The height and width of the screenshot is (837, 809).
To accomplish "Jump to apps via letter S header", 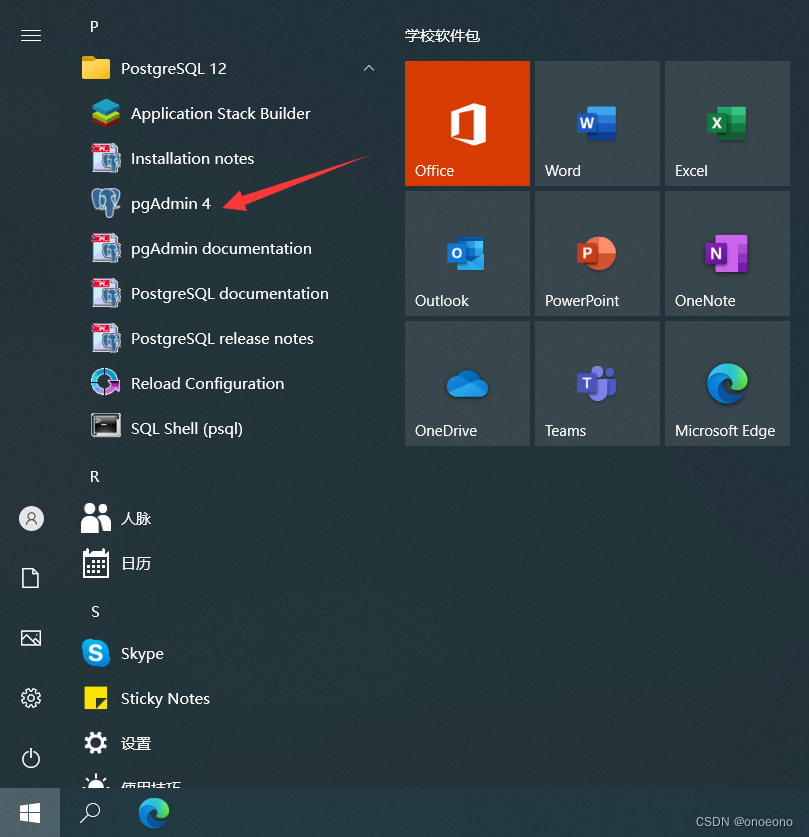I will pos(95,612).
